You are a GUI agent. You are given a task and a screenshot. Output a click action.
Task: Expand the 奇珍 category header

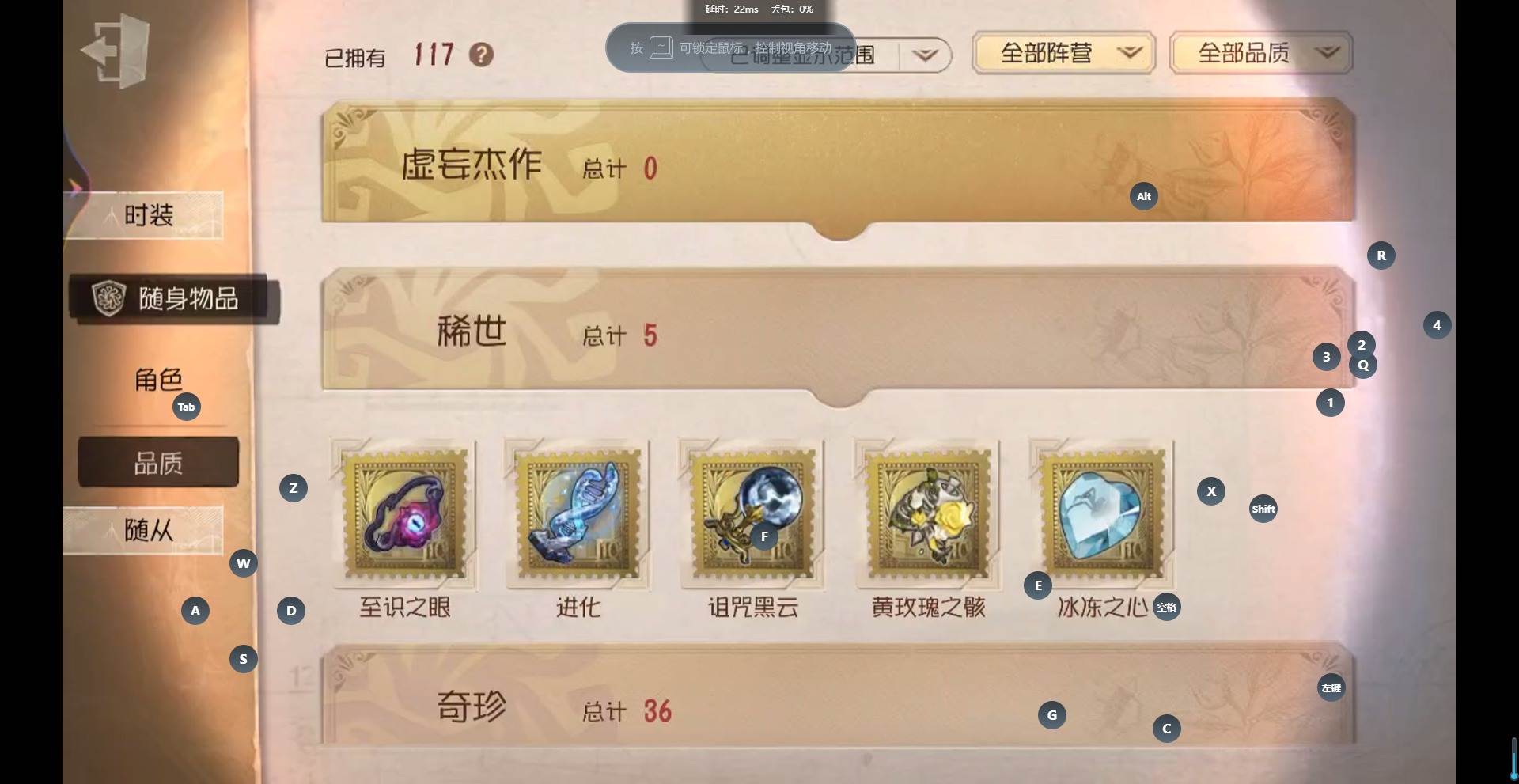point(839,695)
